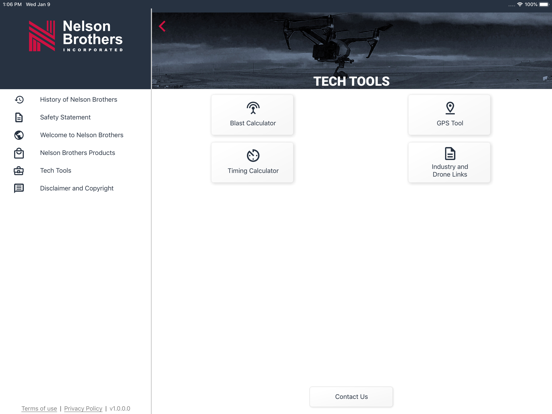
Task: Open the Terms of use link
Action: (x=39, y=408)
